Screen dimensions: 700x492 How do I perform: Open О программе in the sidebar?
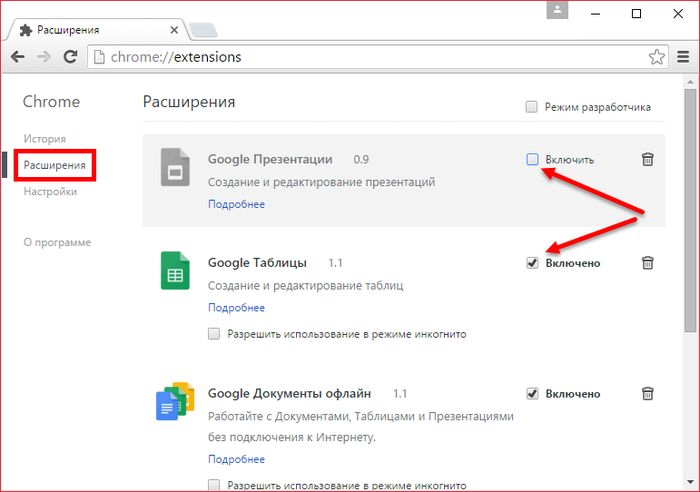click(57, 242)
